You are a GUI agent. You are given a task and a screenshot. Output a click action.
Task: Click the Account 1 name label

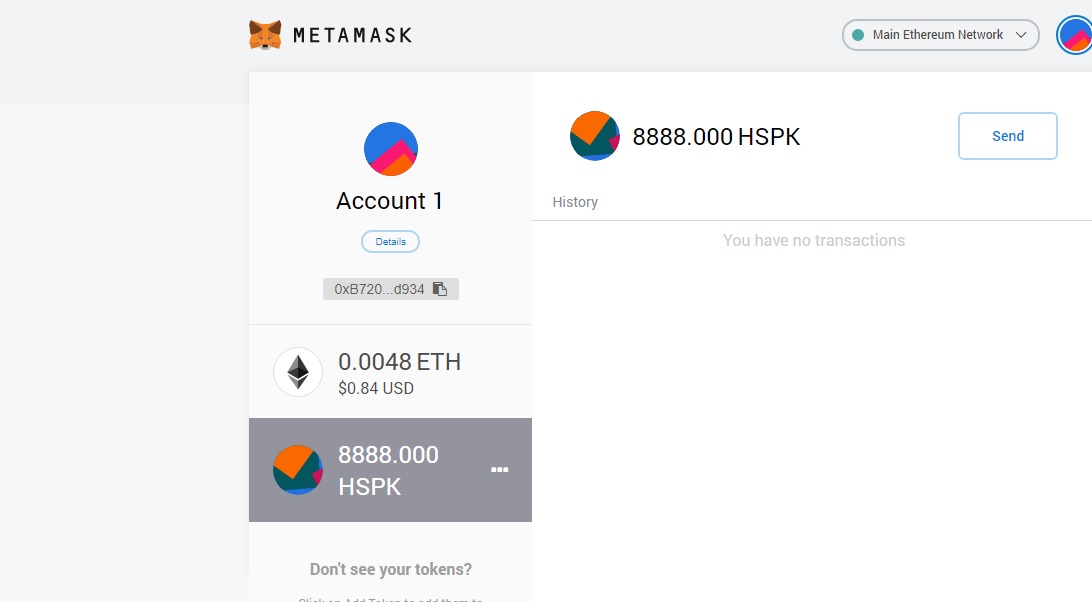pyautogui.click(x=390, y=201)
